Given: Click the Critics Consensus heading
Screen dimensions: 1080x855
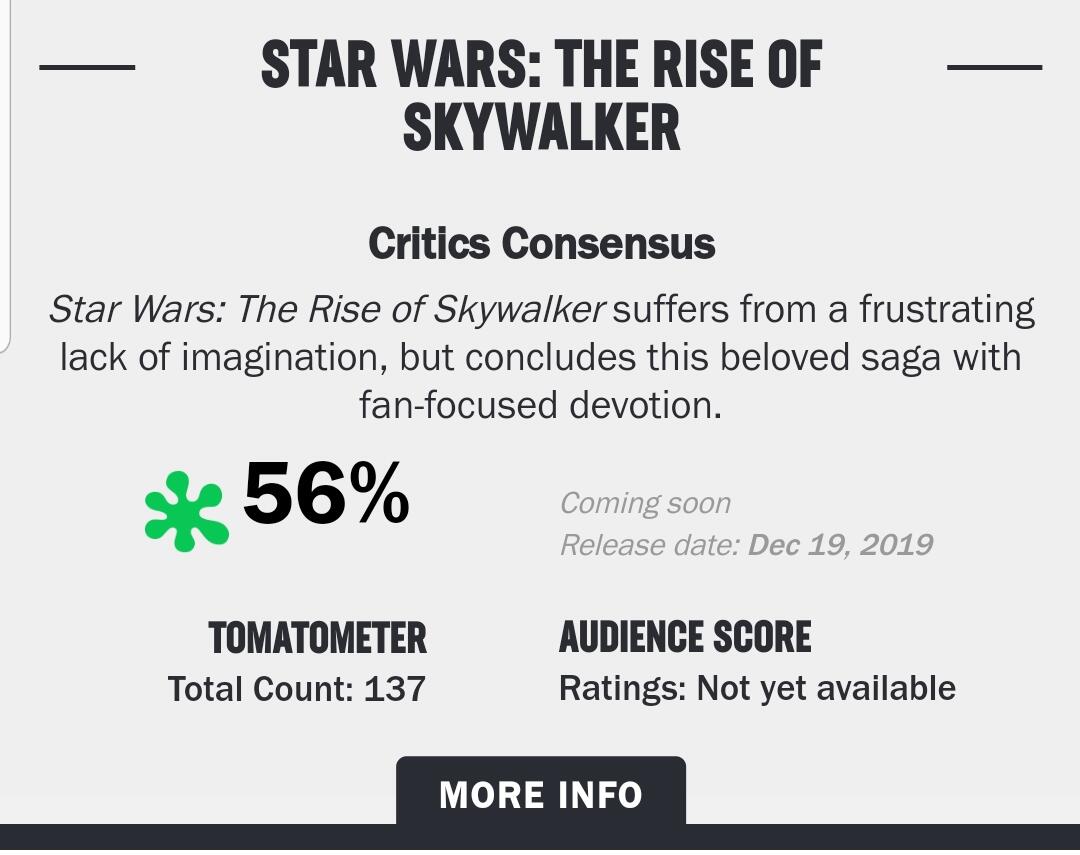Looking at the screenshot, I should click(x=541, y=244).
